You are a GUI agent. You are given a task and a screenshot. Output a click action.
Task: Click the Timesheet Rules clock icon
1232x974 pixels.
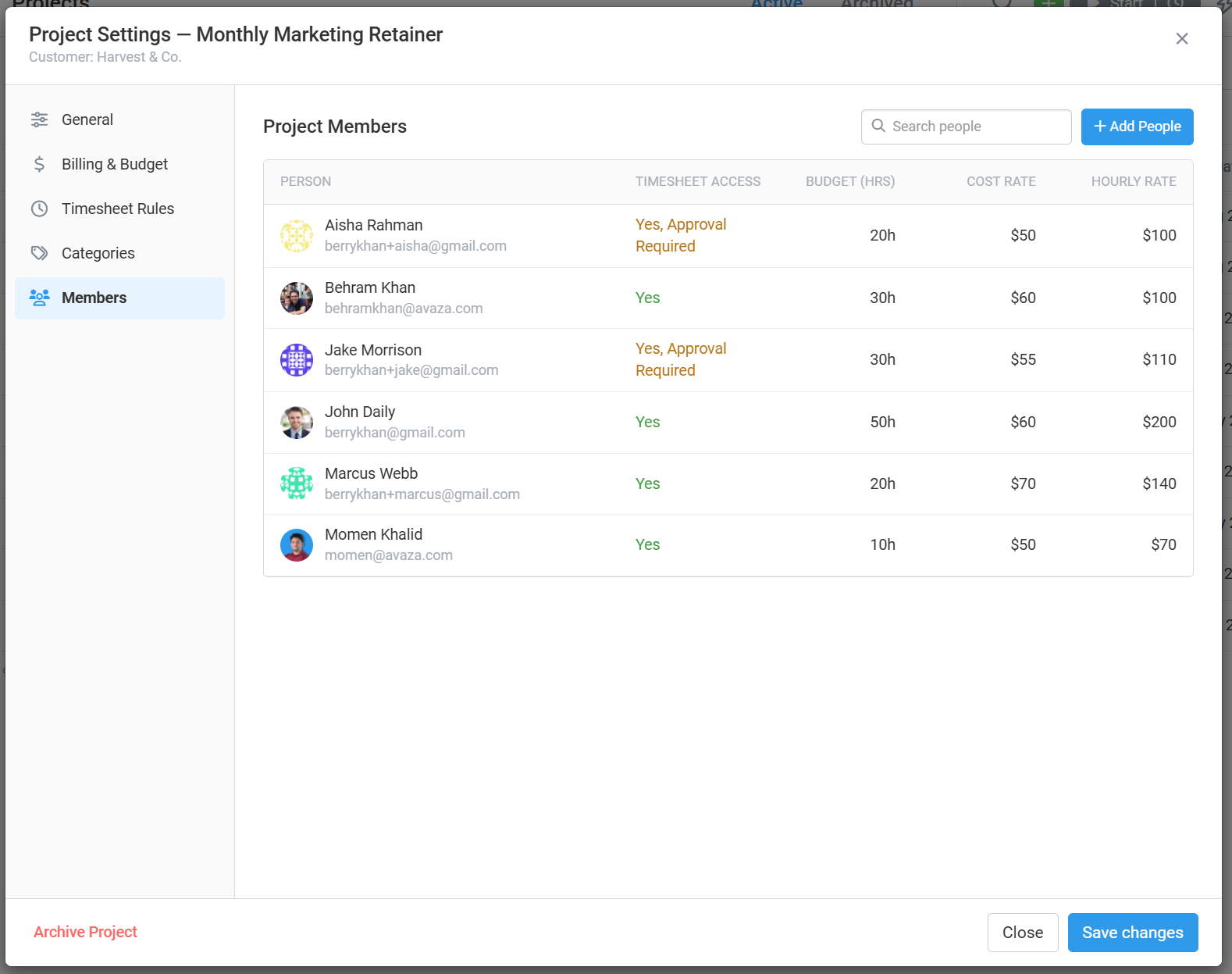[x=39, y=209]
